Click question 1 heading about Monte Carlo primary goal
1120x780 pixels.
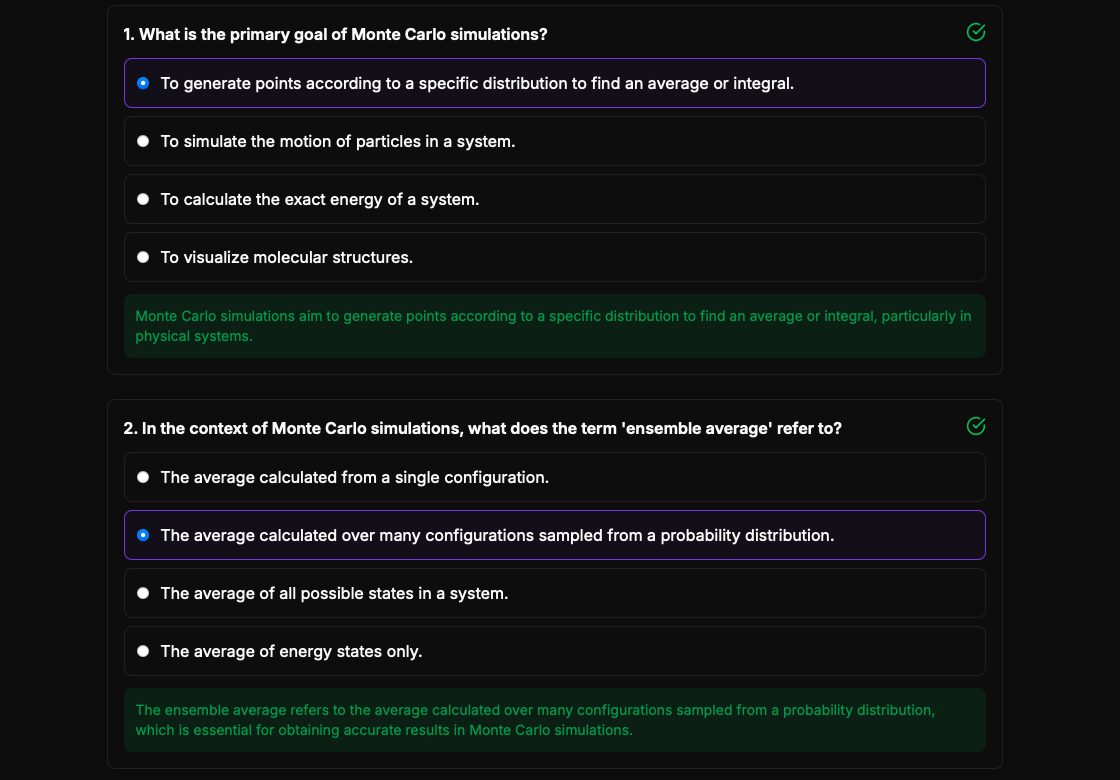tap(335, 35)
